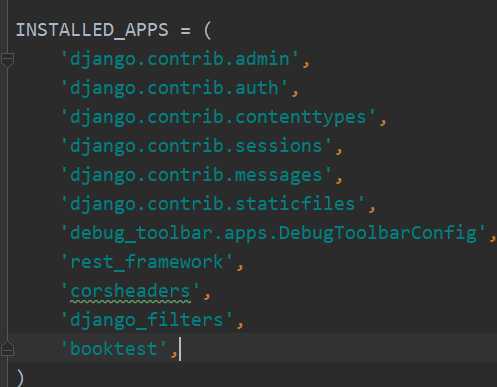Viewport: 497px width, 387px height.
Task: Click the equals sign after INSTALLED_APPS
Action: (185, 31)
